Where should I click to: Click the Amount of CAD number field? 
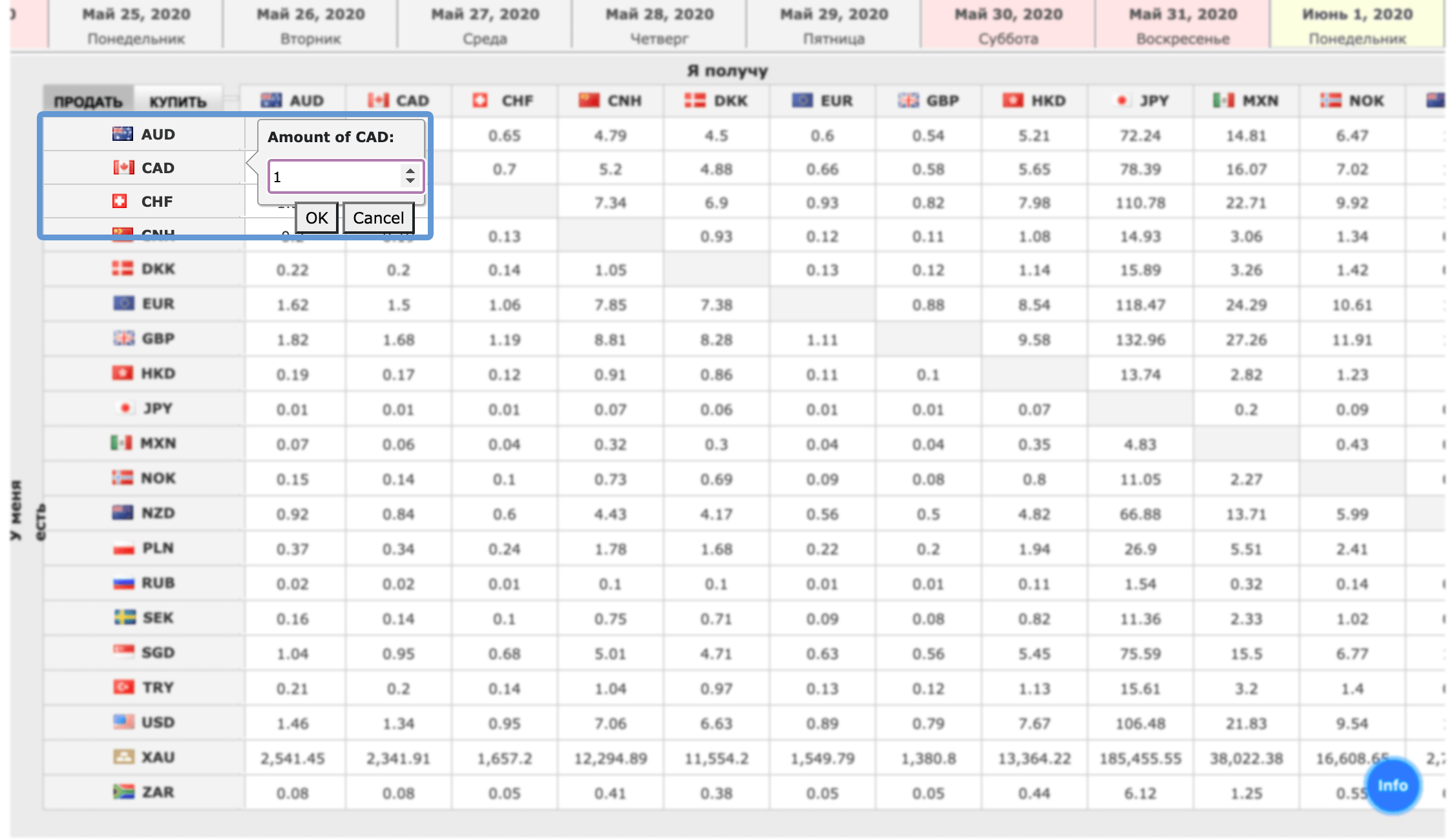coord(334,176)
